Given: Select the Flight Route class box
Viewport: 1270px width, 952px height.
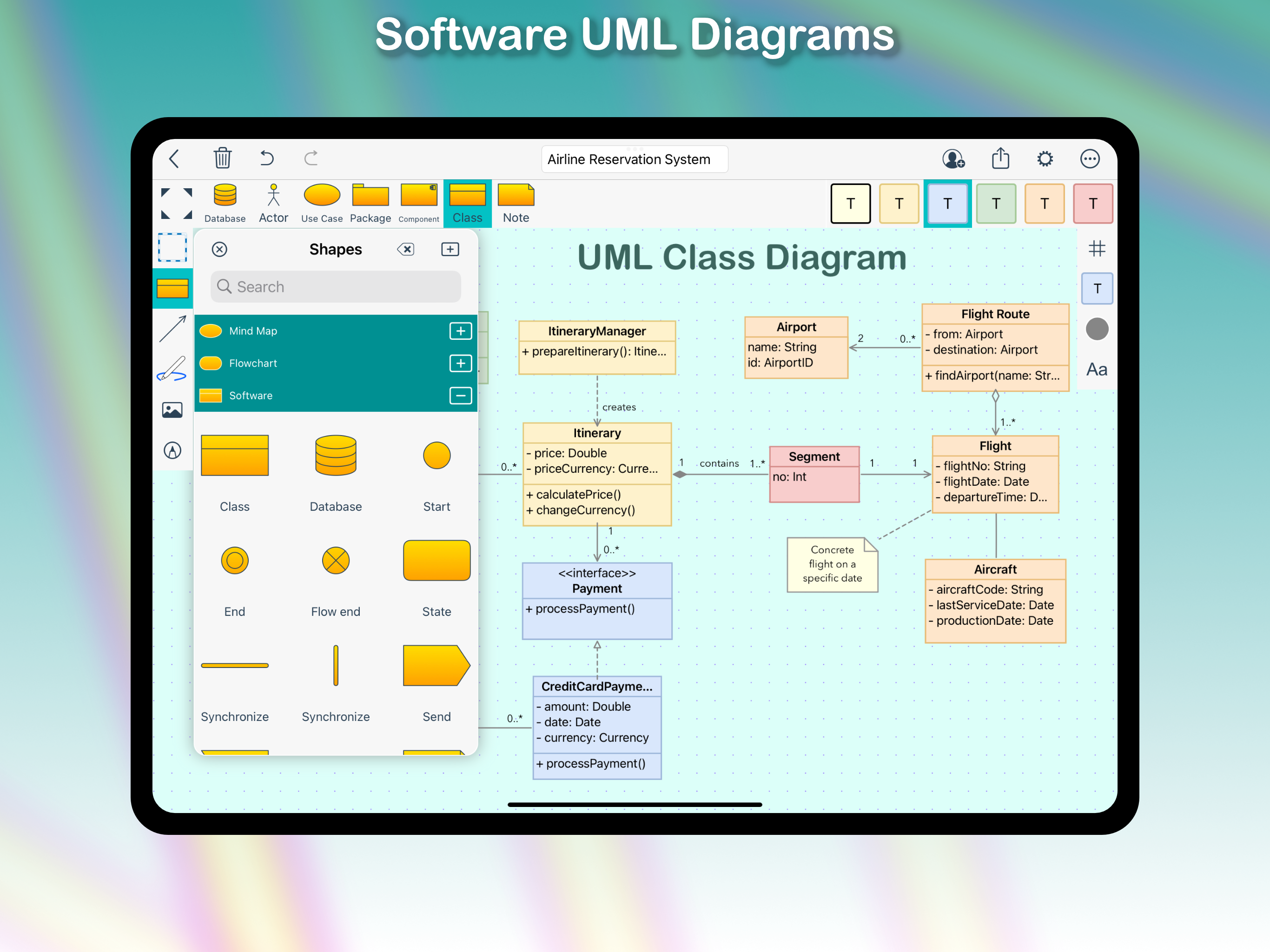Looking at the screenshot, I should click(995, 347).
